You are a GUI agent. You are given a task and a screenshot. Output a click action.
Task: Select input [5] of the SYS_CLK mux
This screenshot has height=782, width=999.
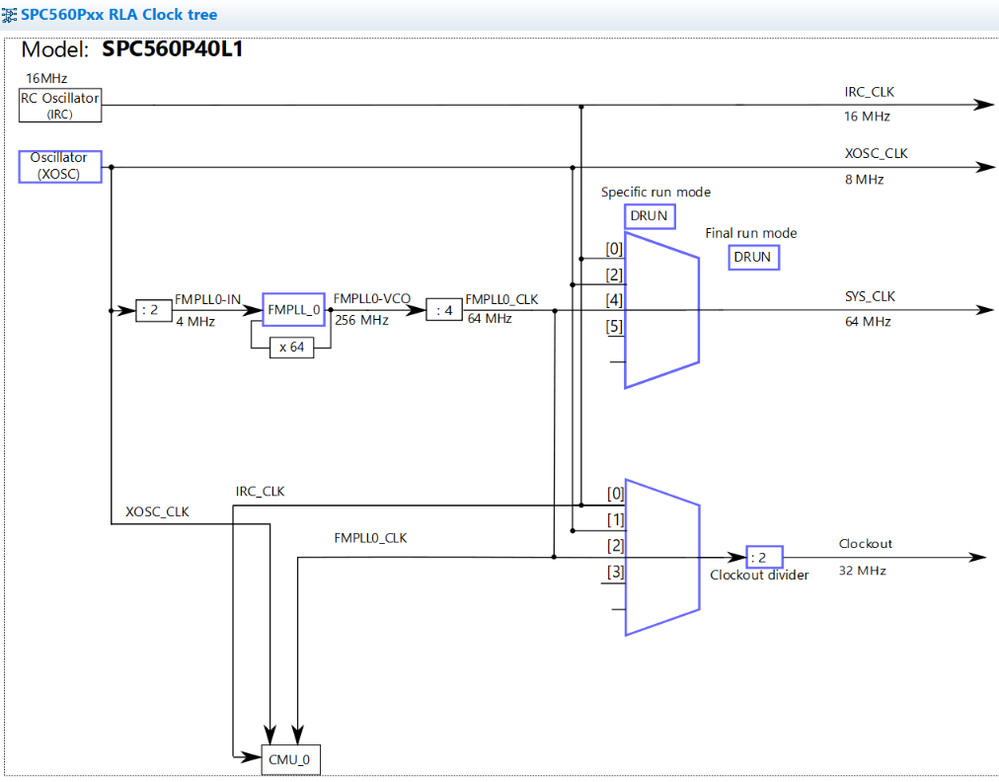[614, 326]
